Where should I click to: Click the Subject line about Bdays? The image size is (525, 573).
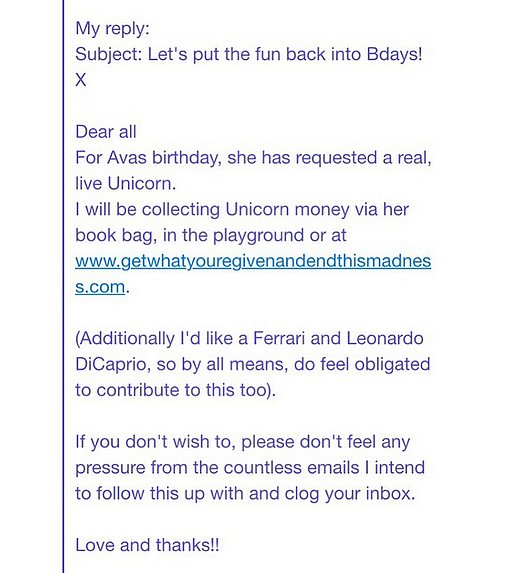(249, 54)
